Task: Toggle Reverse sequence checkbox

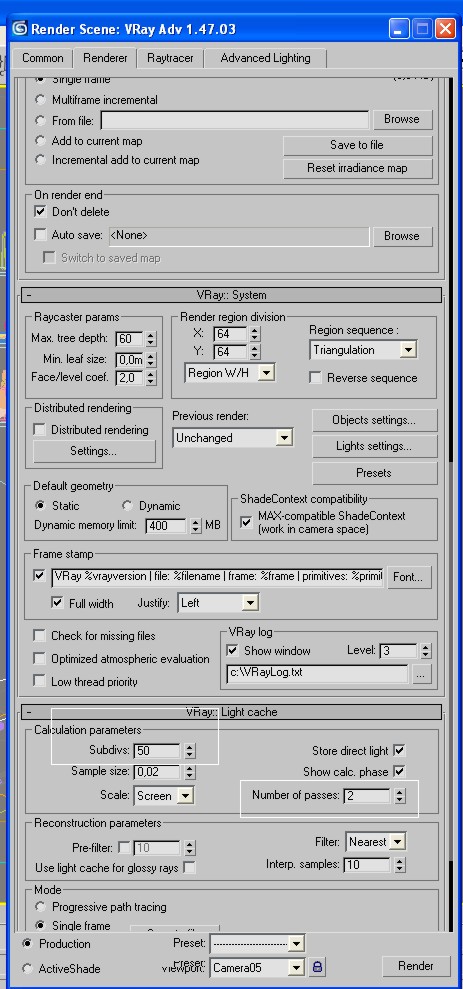Action: point(315,378)
